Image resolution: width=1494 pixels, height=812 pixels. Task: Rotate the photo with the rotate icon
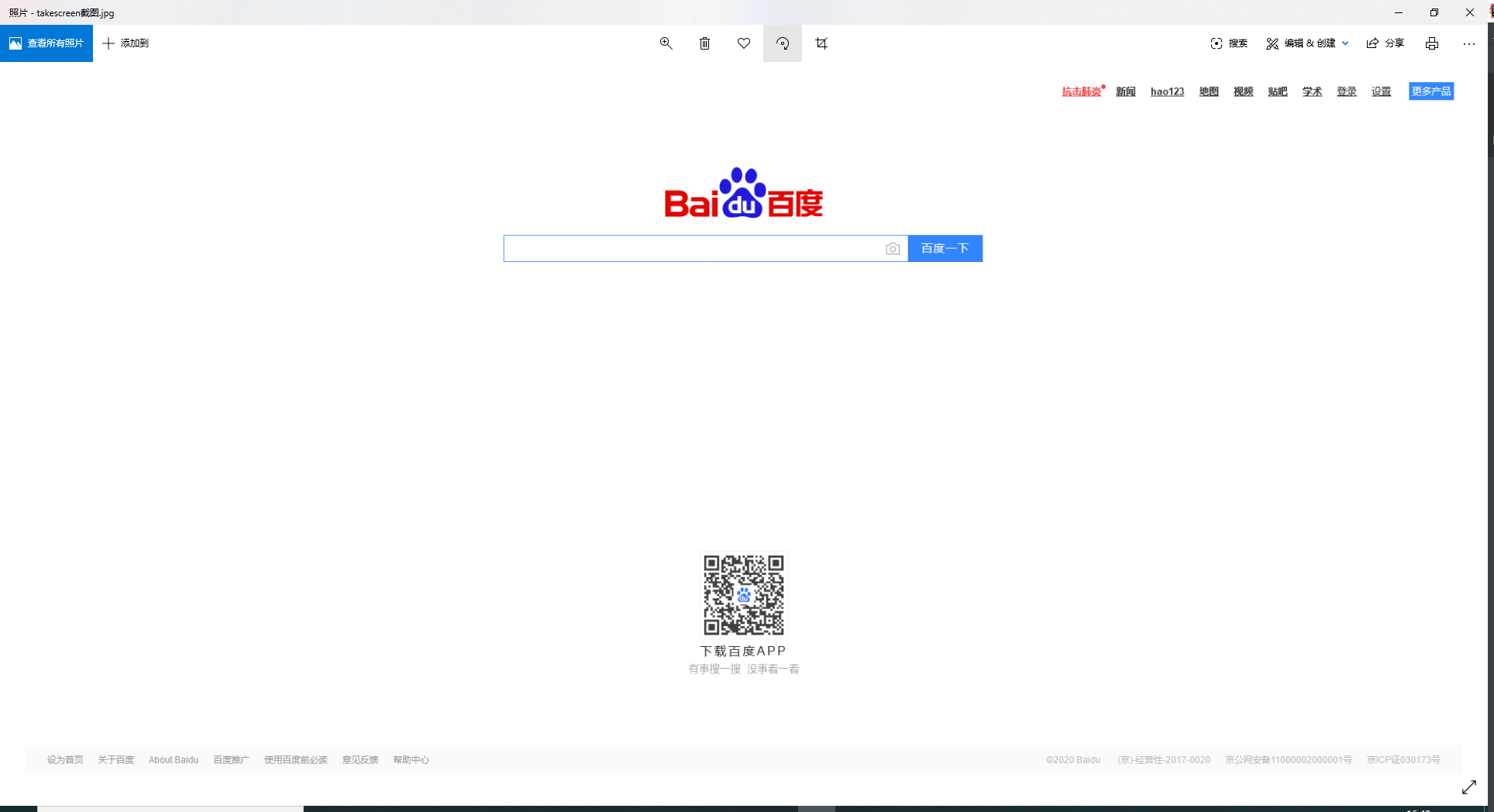tap(783, 43)
